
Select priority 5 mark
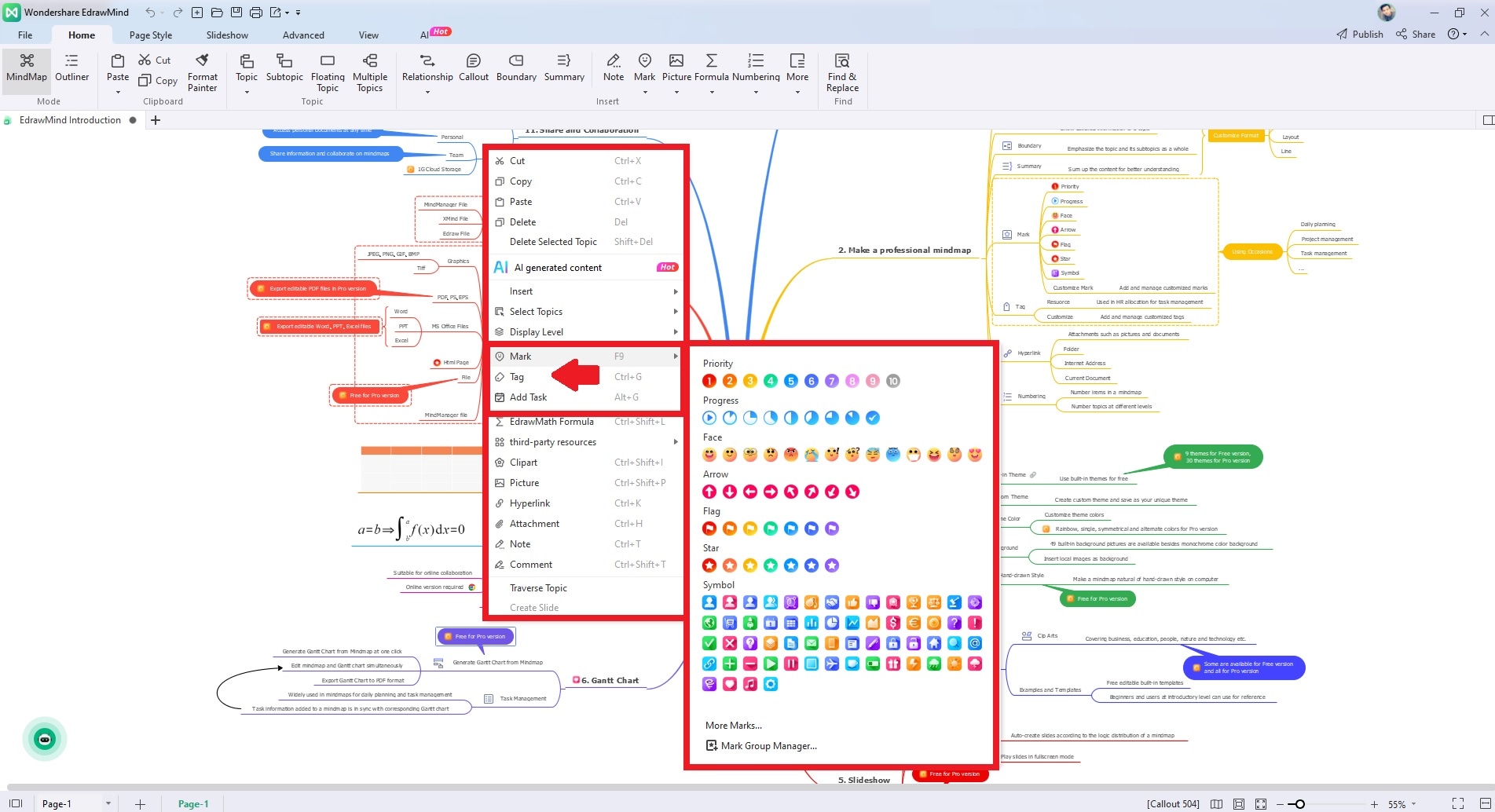pos(791,381)
